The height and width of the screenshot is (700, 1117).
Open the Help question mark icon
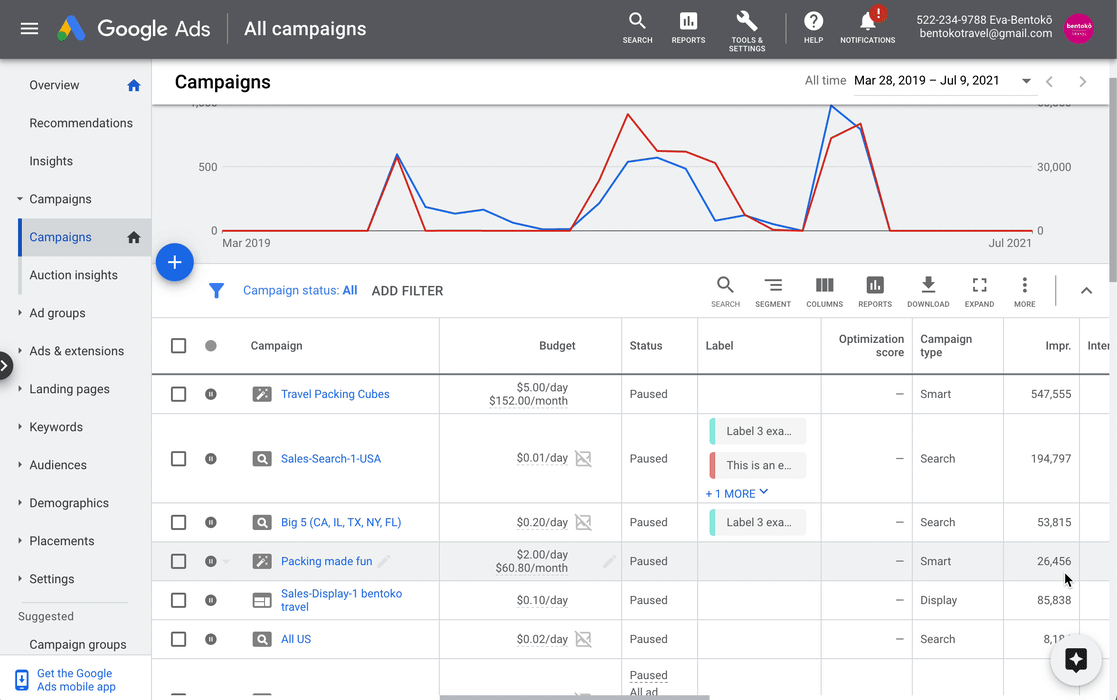tap(814, 28)
